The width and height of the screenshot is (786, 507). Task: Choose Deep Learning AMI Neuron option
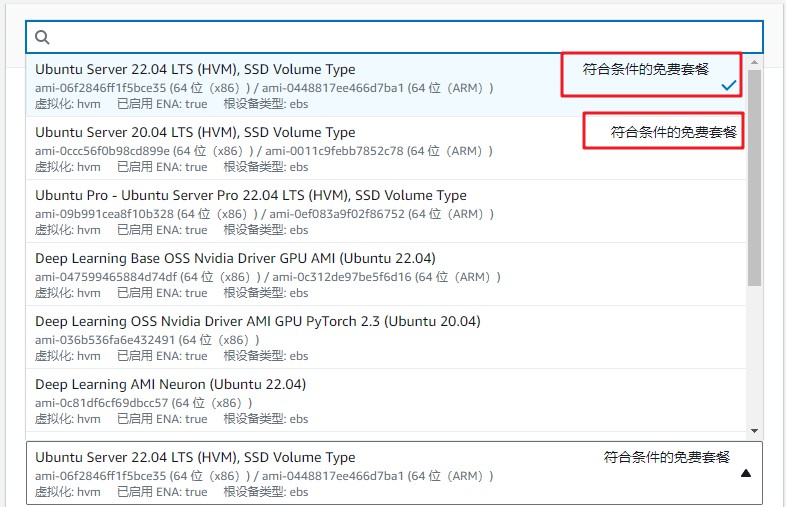(x=386, y=400)
